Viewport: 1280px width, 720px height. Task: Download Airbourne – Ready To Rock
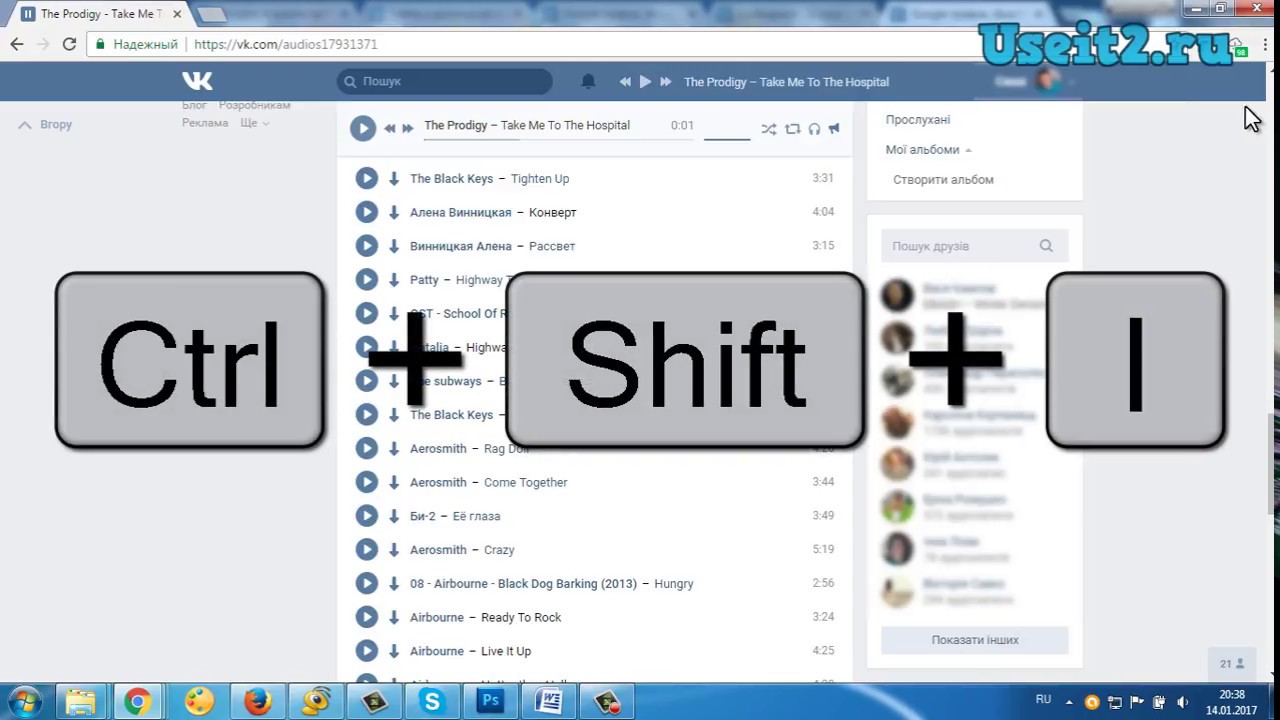(393, 617)
